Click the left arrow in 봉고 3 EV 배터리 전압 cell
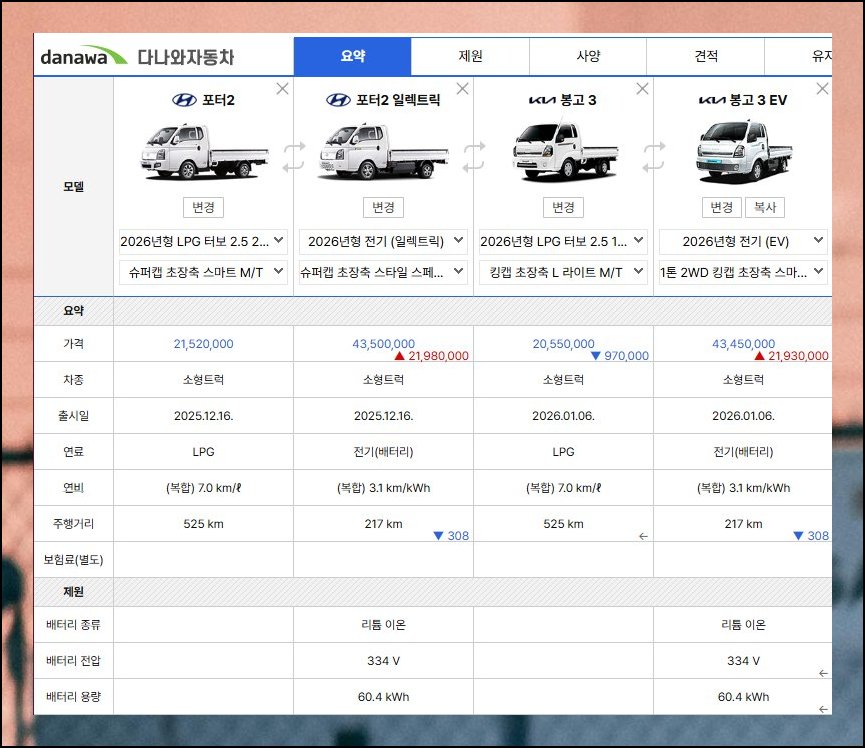Viewport: 865px width, 748px height. coord(823,674)
